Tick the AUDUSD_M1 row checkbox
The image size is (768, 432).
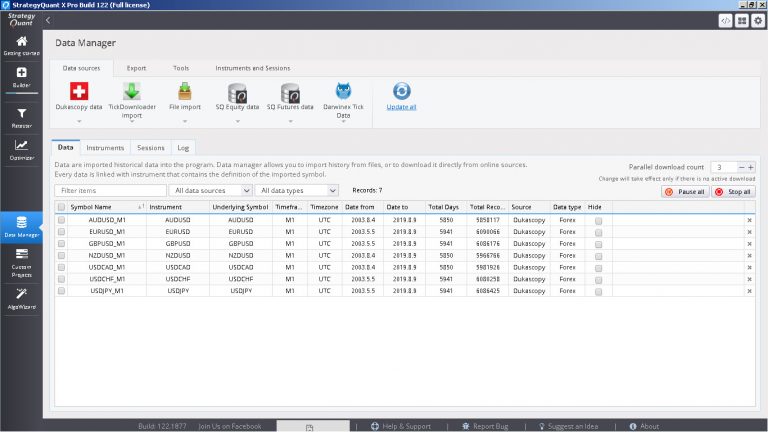coord(62,219)
